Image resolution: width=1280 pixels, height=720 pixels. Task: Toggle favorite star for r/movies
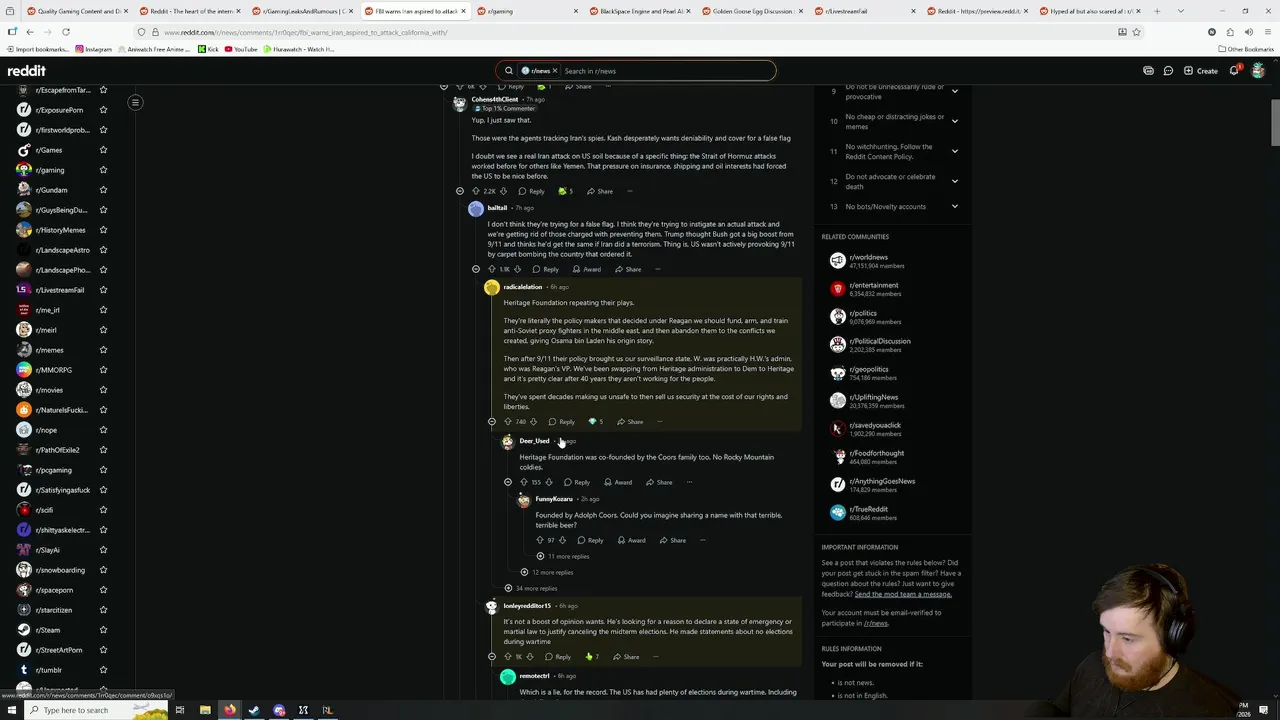pyautogui.click(x=103, y=390)
